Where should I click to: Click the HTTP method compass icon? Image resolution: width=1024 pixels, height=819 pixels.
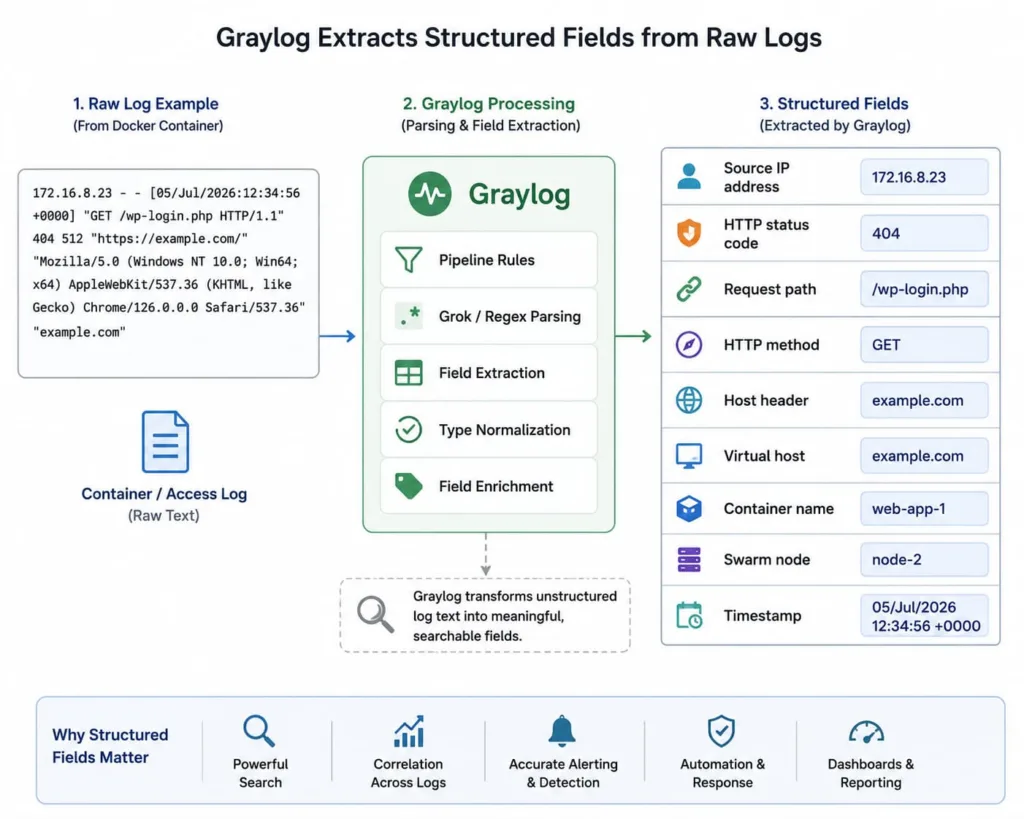coord(688,344)
